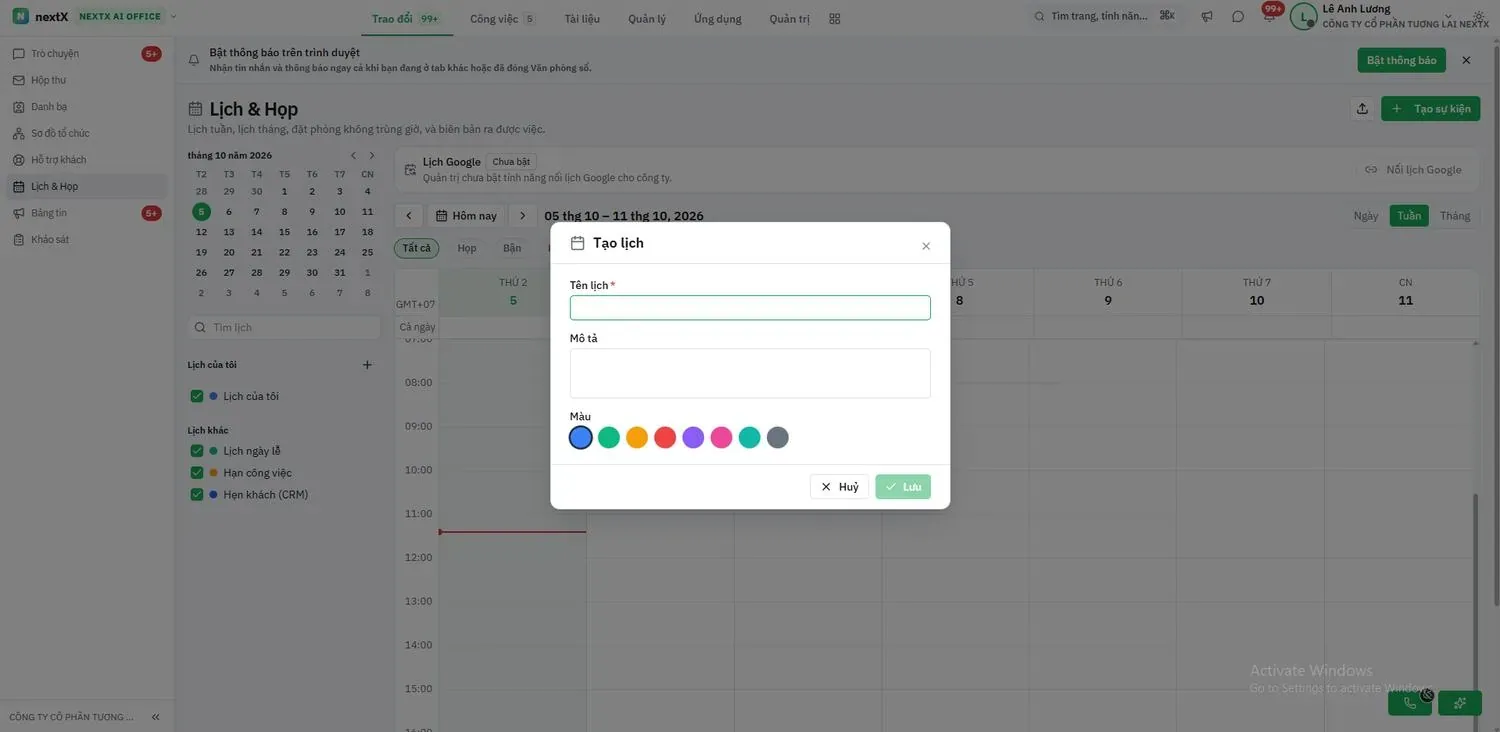The height and width of the screenshot is (732, 1500).
Task: Click the Lưu button in dialog
Action: coord(903,487)
